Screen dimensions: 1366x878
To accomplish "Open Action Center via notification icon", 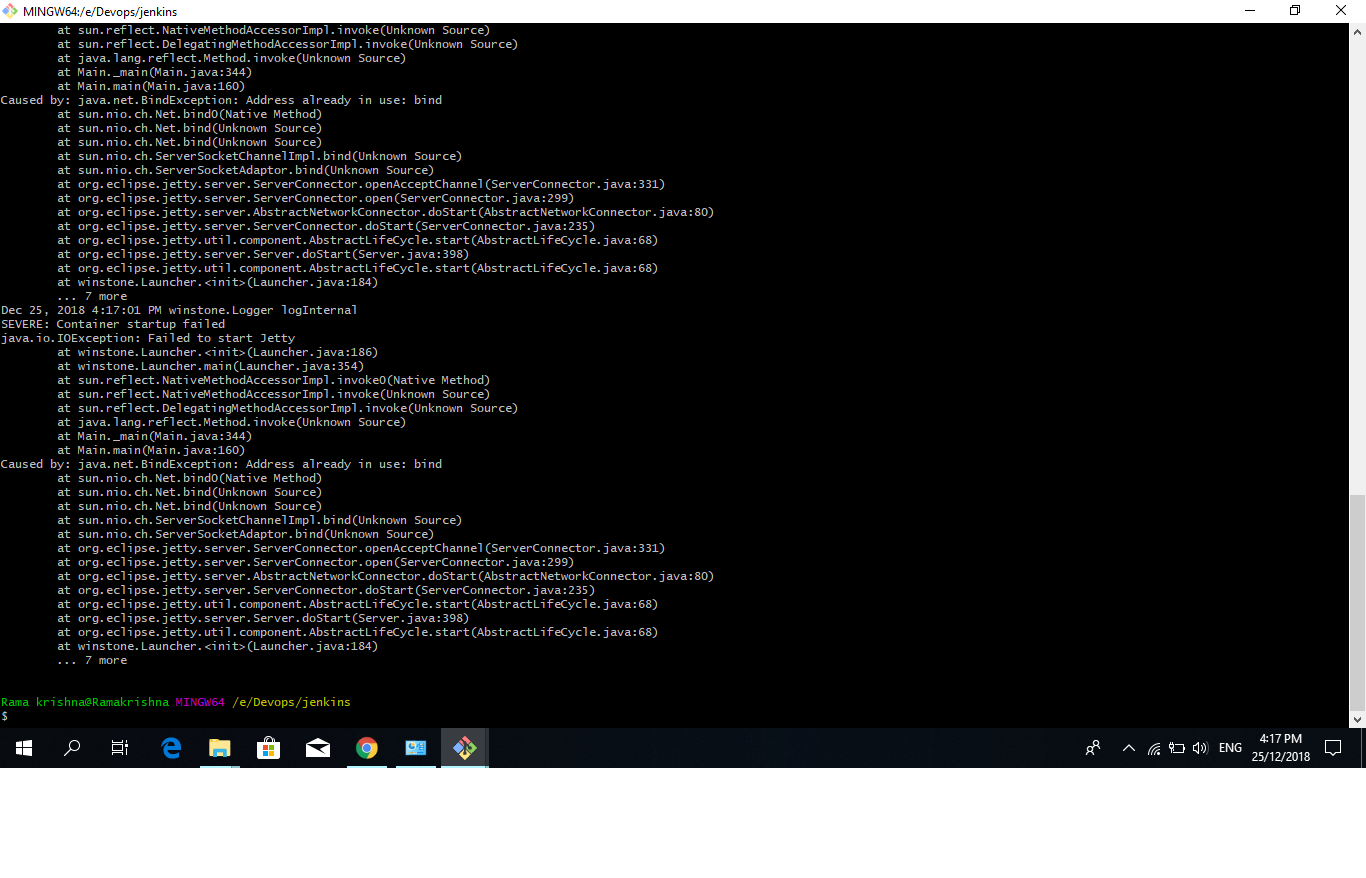I will pyautogui.click(x=1334, y=747).
